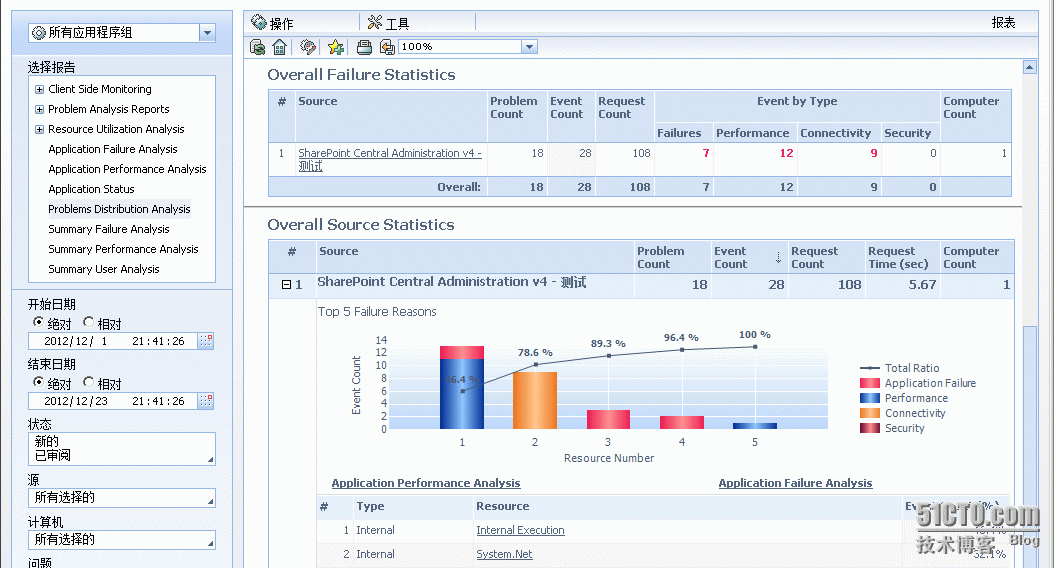Click the refresh report icon

[257, 47]
